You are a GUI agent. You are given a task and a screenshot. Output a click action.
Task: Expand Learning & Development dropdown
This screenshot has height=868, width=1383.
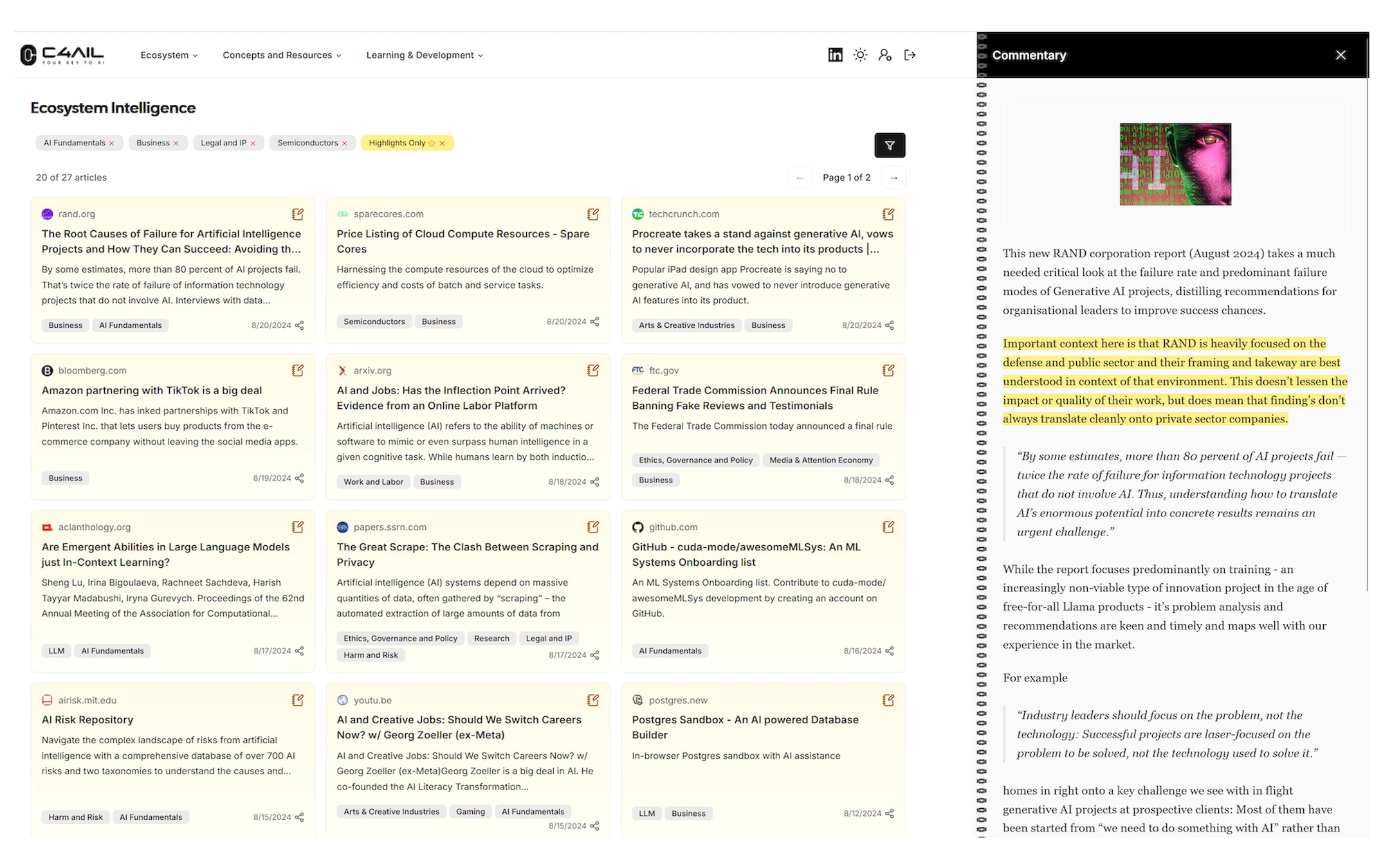click(424, 55)
